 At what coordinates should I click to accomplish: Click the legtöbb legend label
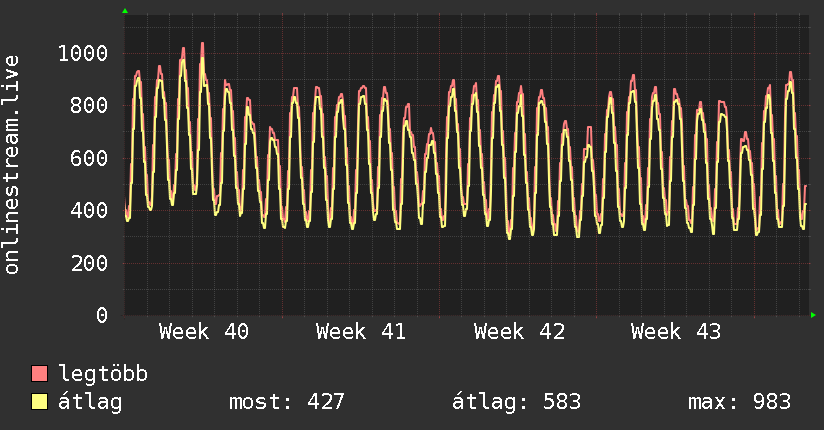click(x=103, y=373)
